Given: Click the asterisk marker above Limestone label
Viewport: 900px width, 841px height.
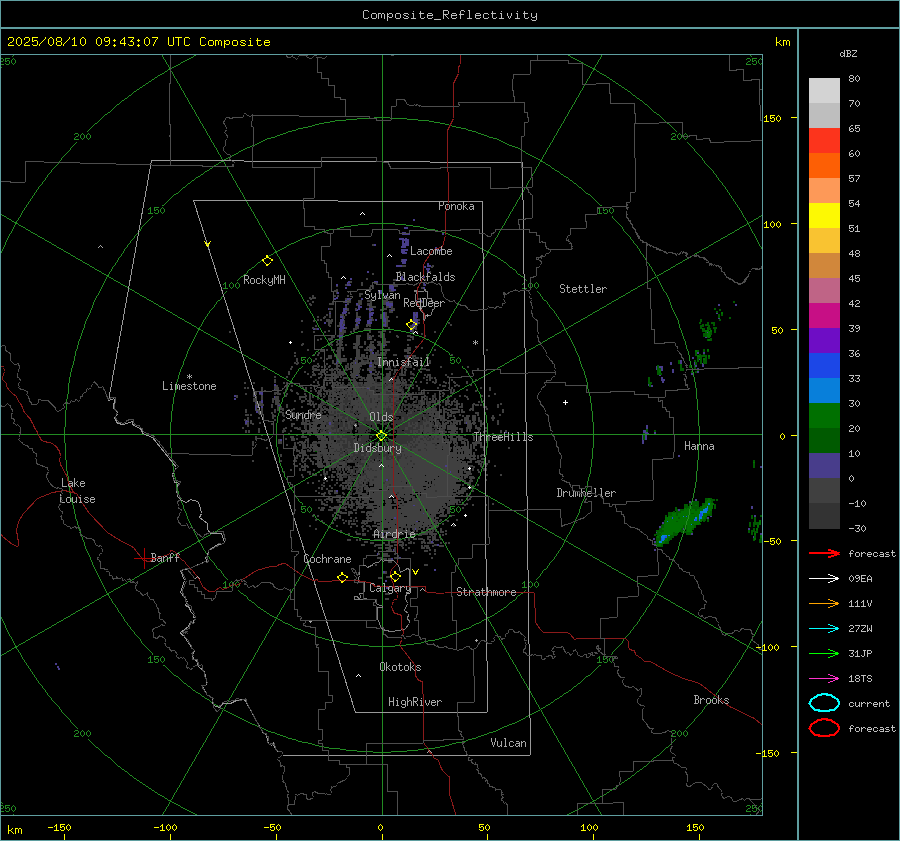Looking at the screenshot, I should click(x=189, y=377).
